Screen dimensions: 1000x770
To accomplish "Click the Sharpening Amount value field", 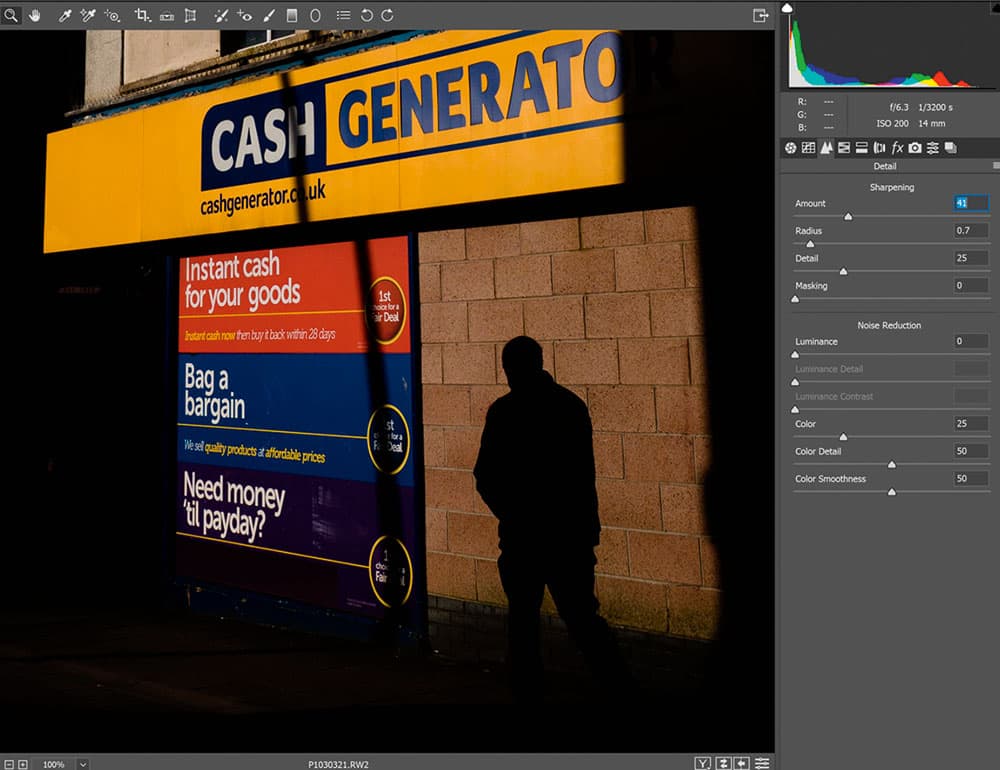I will coord(971,203).
